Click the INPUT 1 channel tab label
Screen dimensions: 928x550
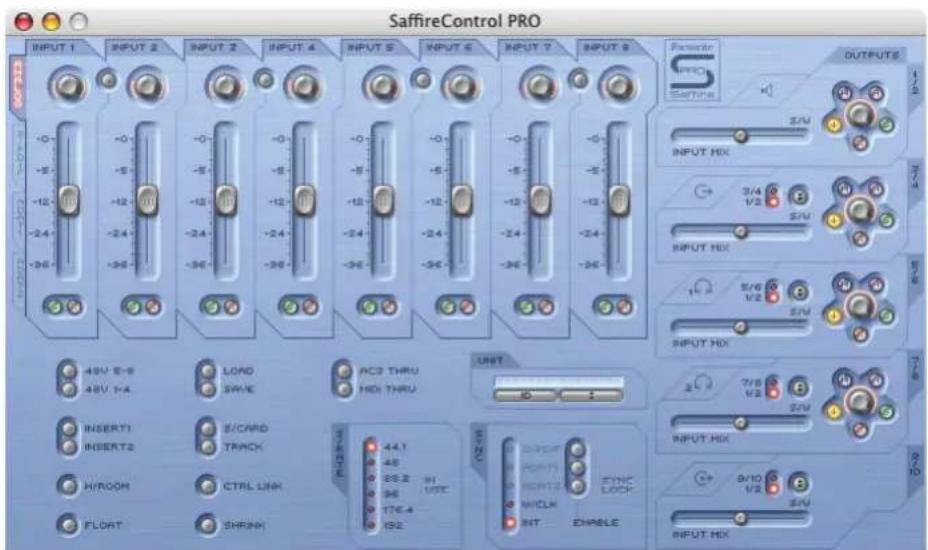[x=53, y=47]
